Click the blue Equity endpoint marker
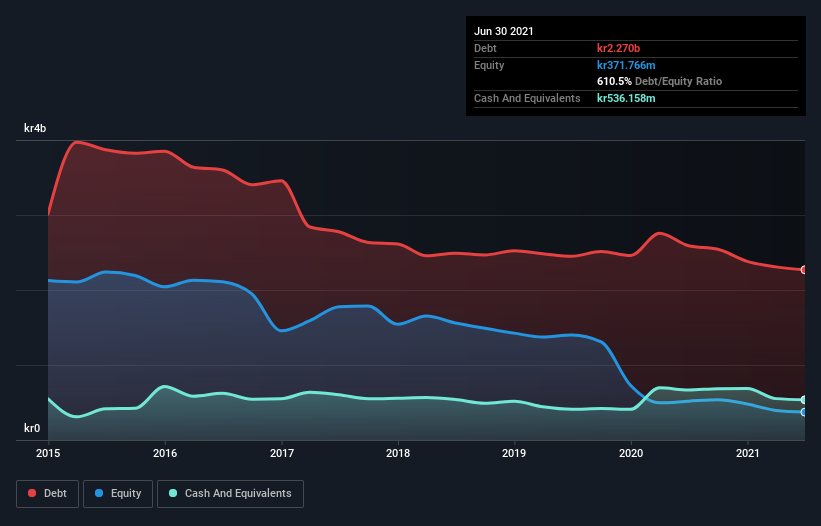The height and width of the screenshot is (526, 821). [x=804, y=412]
